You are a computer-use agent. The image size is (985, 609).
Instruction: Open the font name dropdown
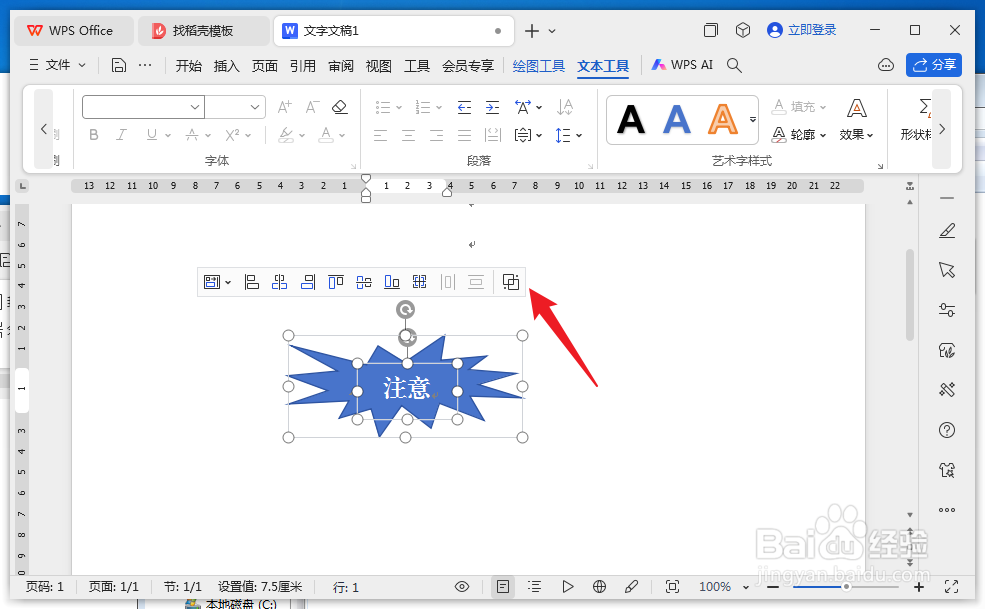[x=195, y=107]
